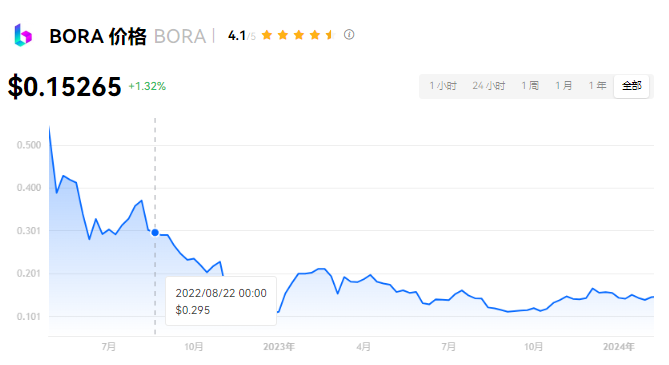Click the +1.32% price change label
The width and height of the screenshot is (669, 365).
click(x=147, y=86)
